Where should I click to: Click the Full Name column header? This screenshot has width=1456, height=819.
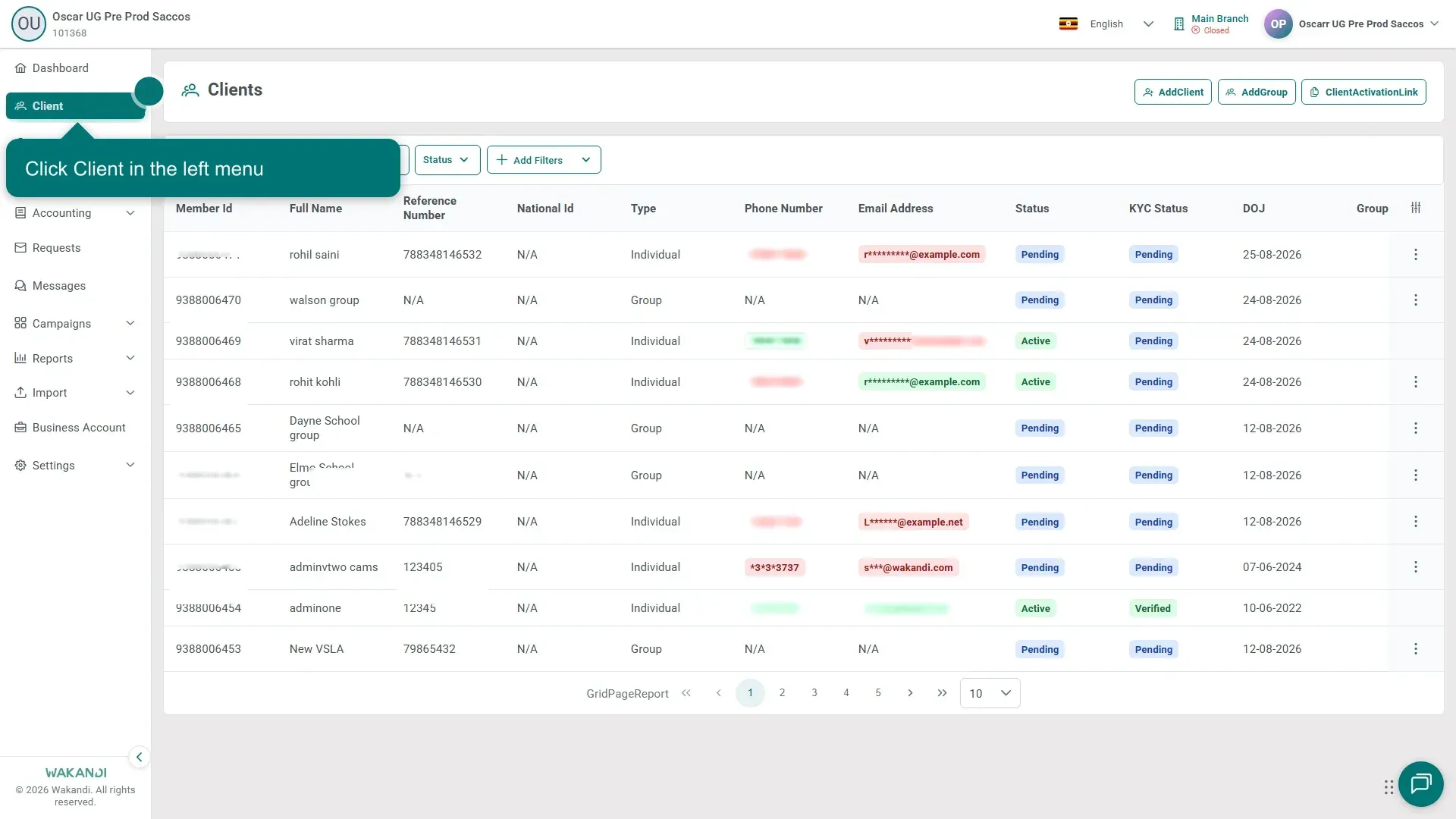(x=315, y=209)
